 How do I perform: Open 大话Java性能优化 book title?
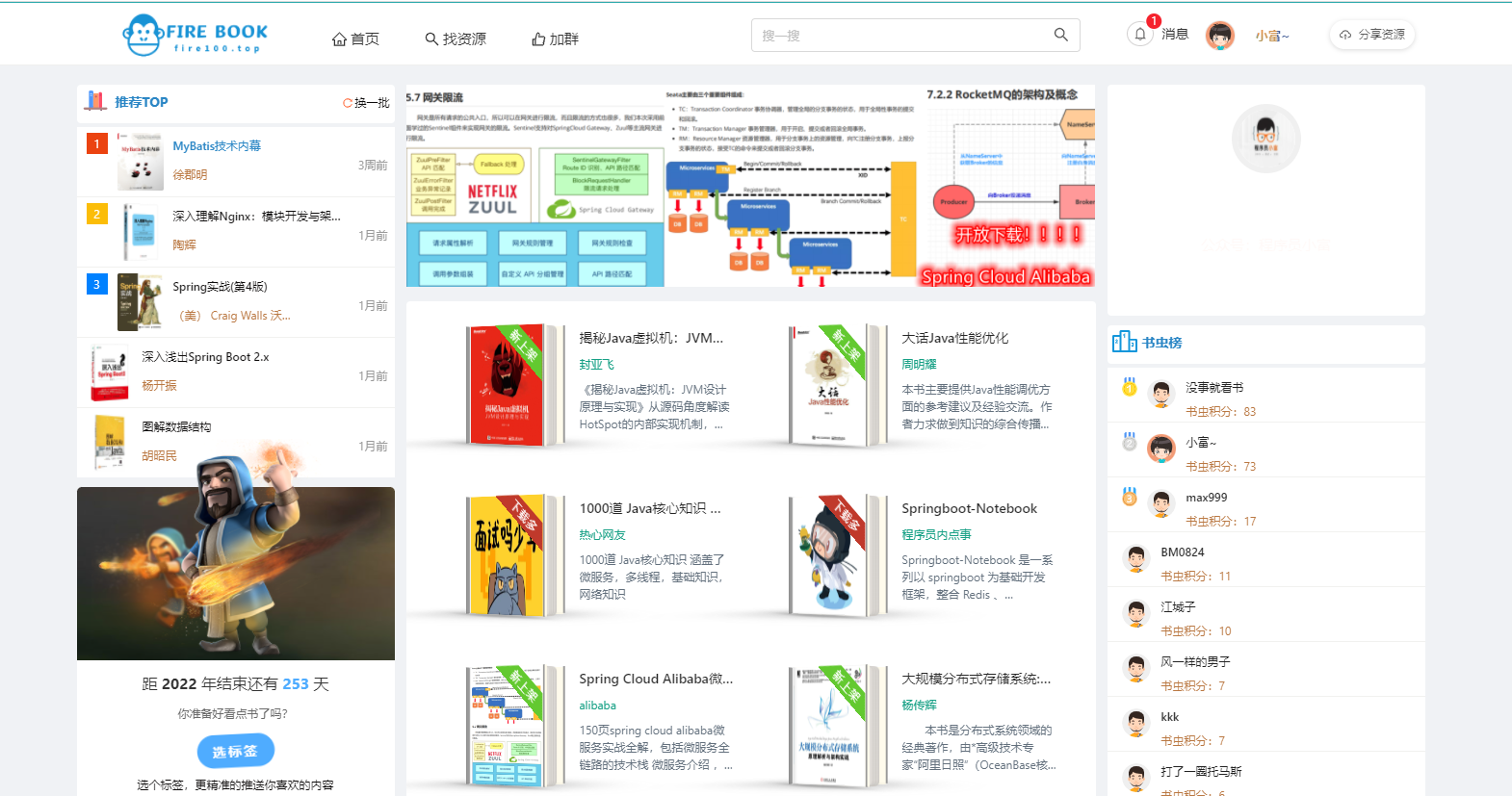pyautogui.click(x=955, y=338)
